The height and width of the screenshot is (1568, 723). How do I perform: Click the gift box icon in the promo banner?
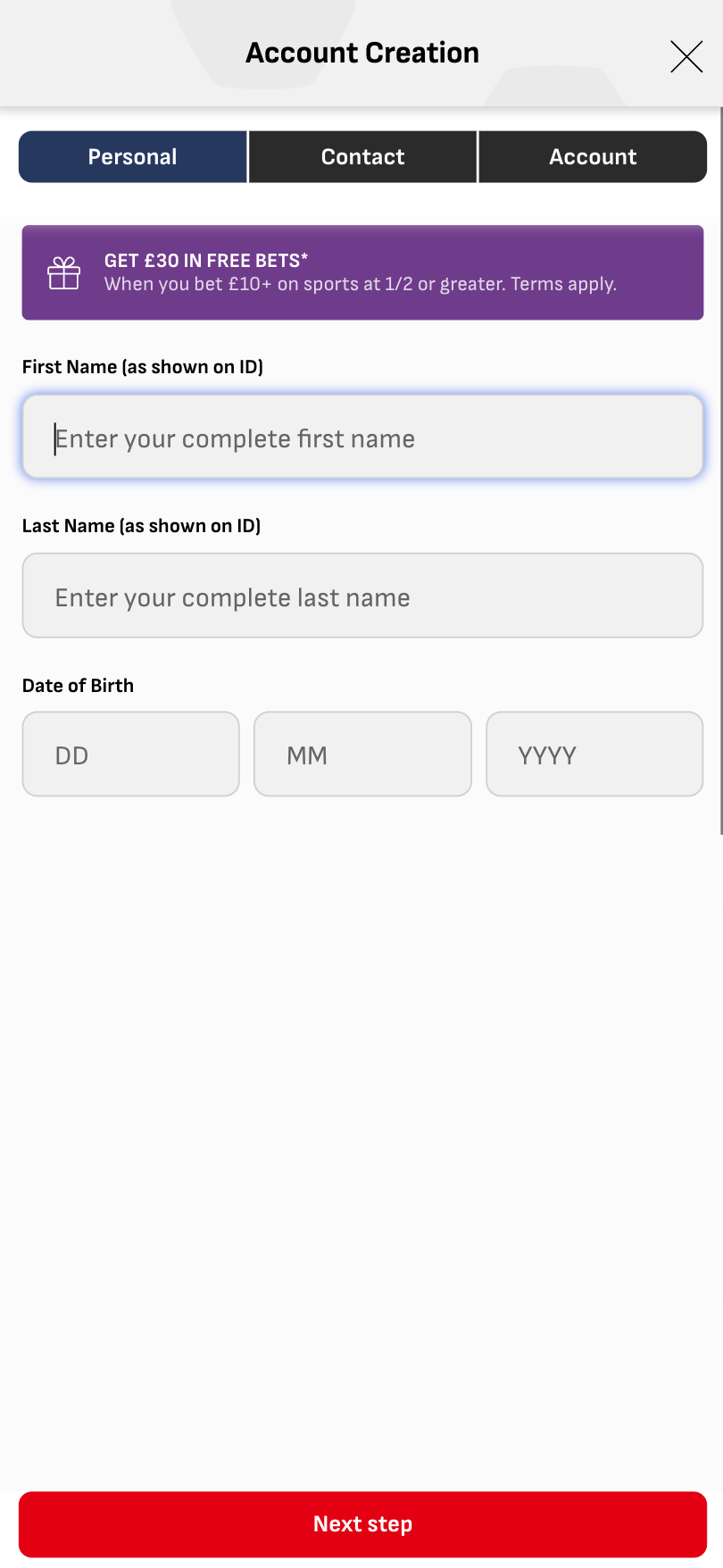(x=64, y=273)
